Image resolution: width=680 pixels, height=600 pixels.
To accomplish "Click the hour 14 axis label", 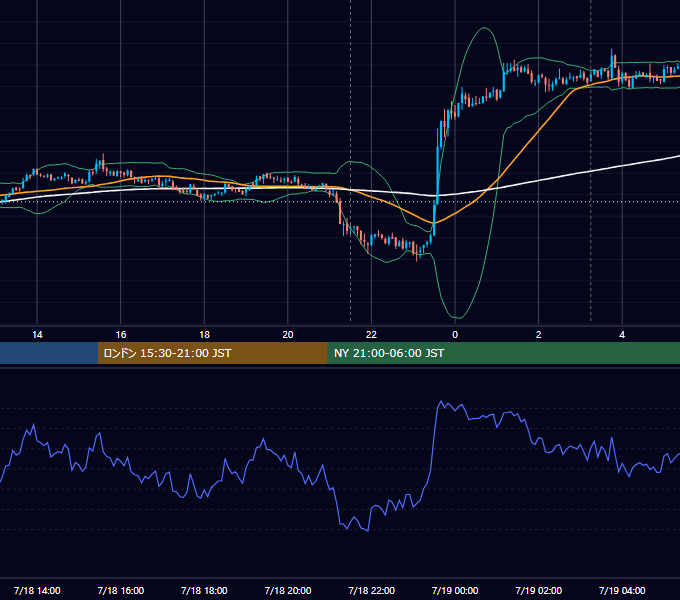I will (37, 335).
